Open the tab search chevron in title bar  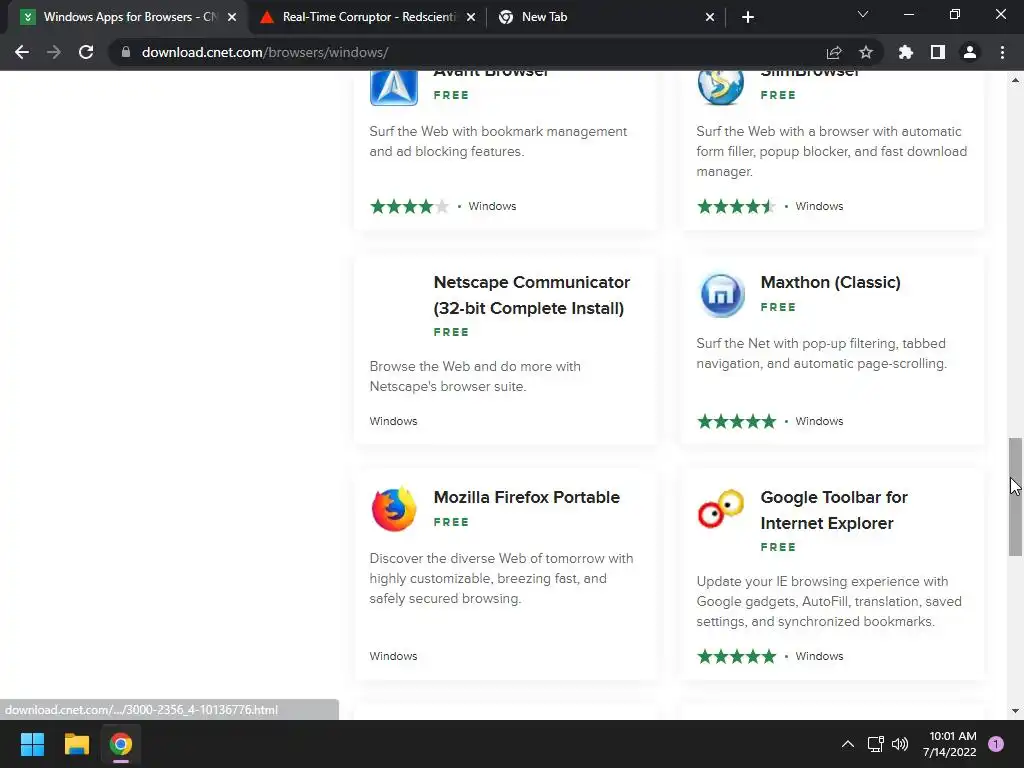coord(863,14)
